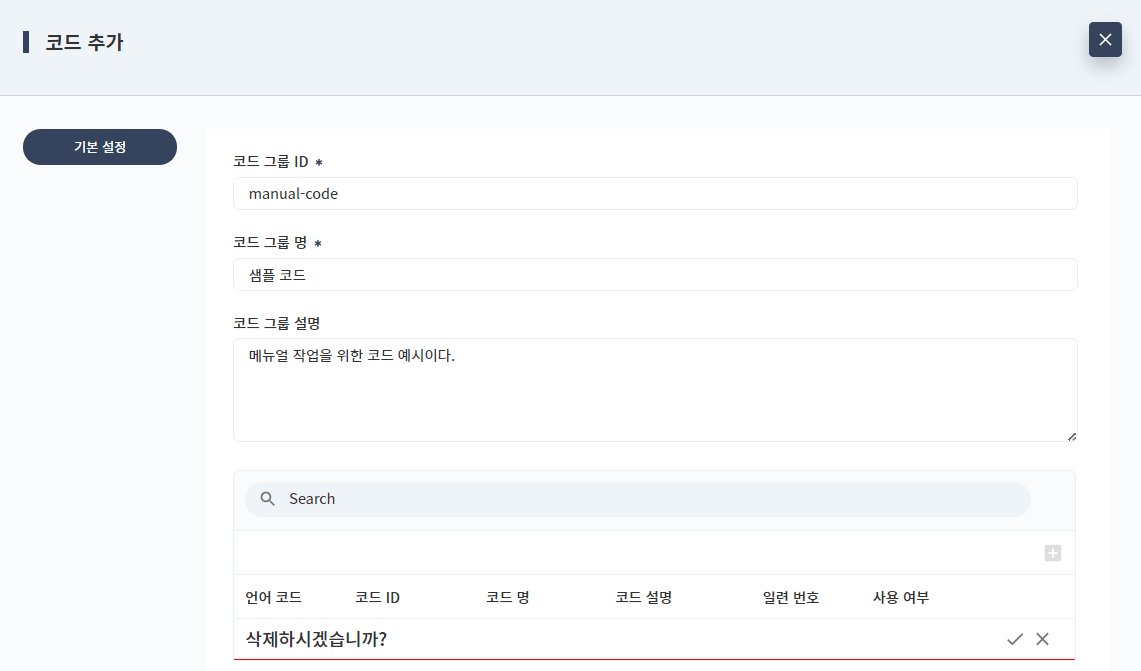
Task: Add a new code row with plus icon
Action: pos(1052,553)
